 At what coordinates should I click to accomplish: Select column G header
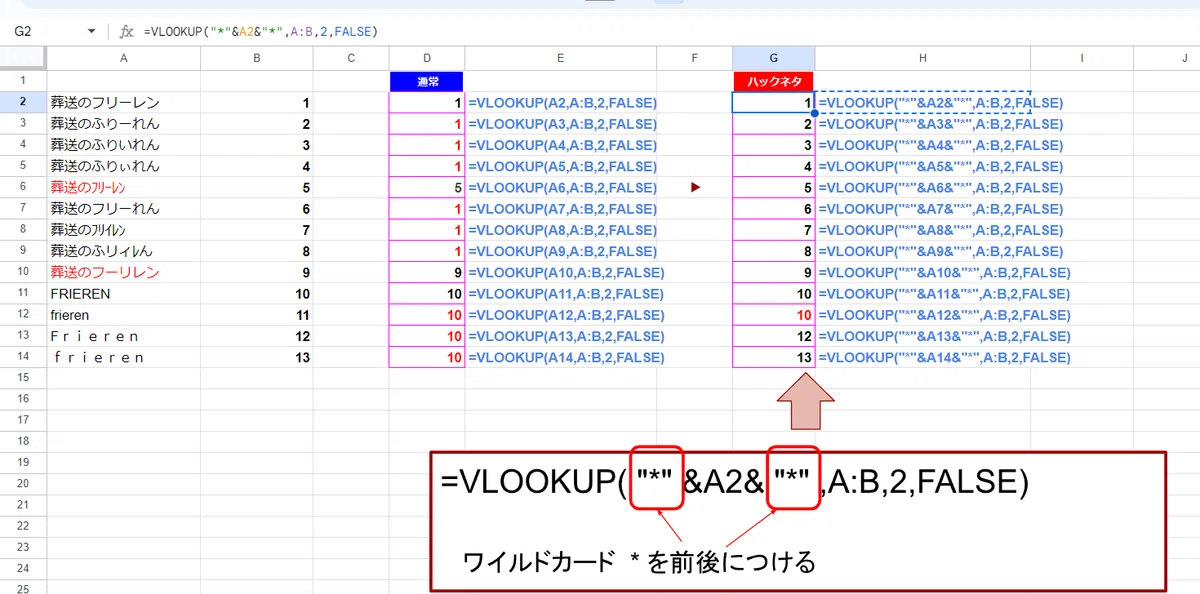click(x=773, y=59)
